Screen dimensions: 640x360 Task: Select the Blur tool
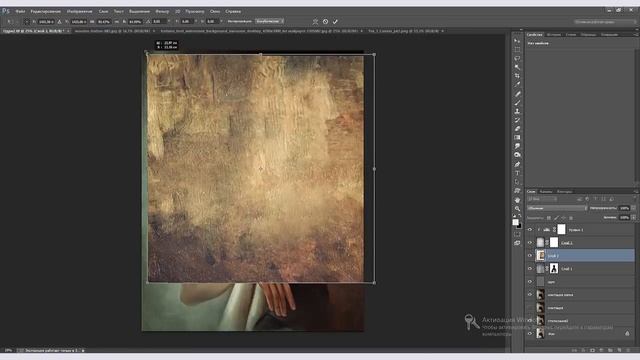pyautogui.click(x=517, y=146)
